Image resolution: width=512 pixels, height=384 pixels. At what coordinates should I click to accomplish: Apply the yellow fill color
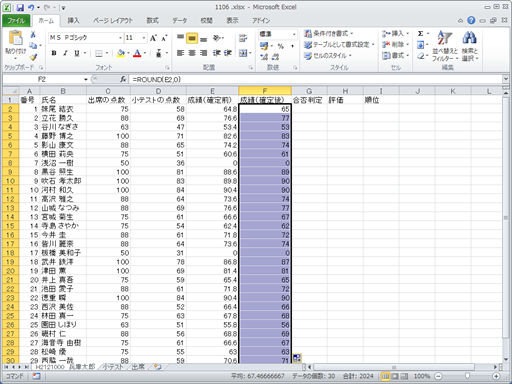[x=121, y=53]
